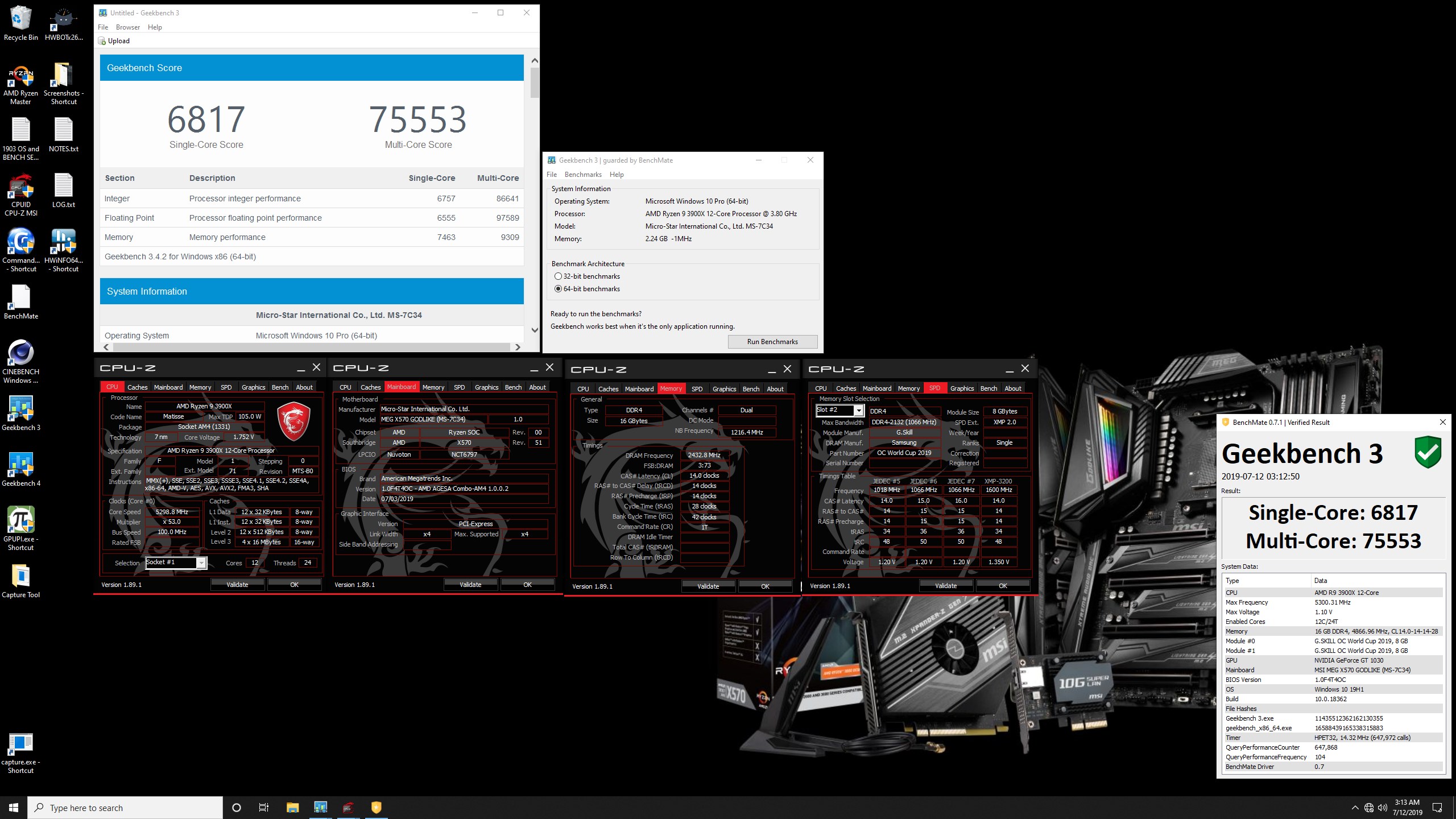The height and width of the screenshot is (819, 1456).
Task: Select the 32-bit benchmarks radio button
Action: tap(558, 276)
